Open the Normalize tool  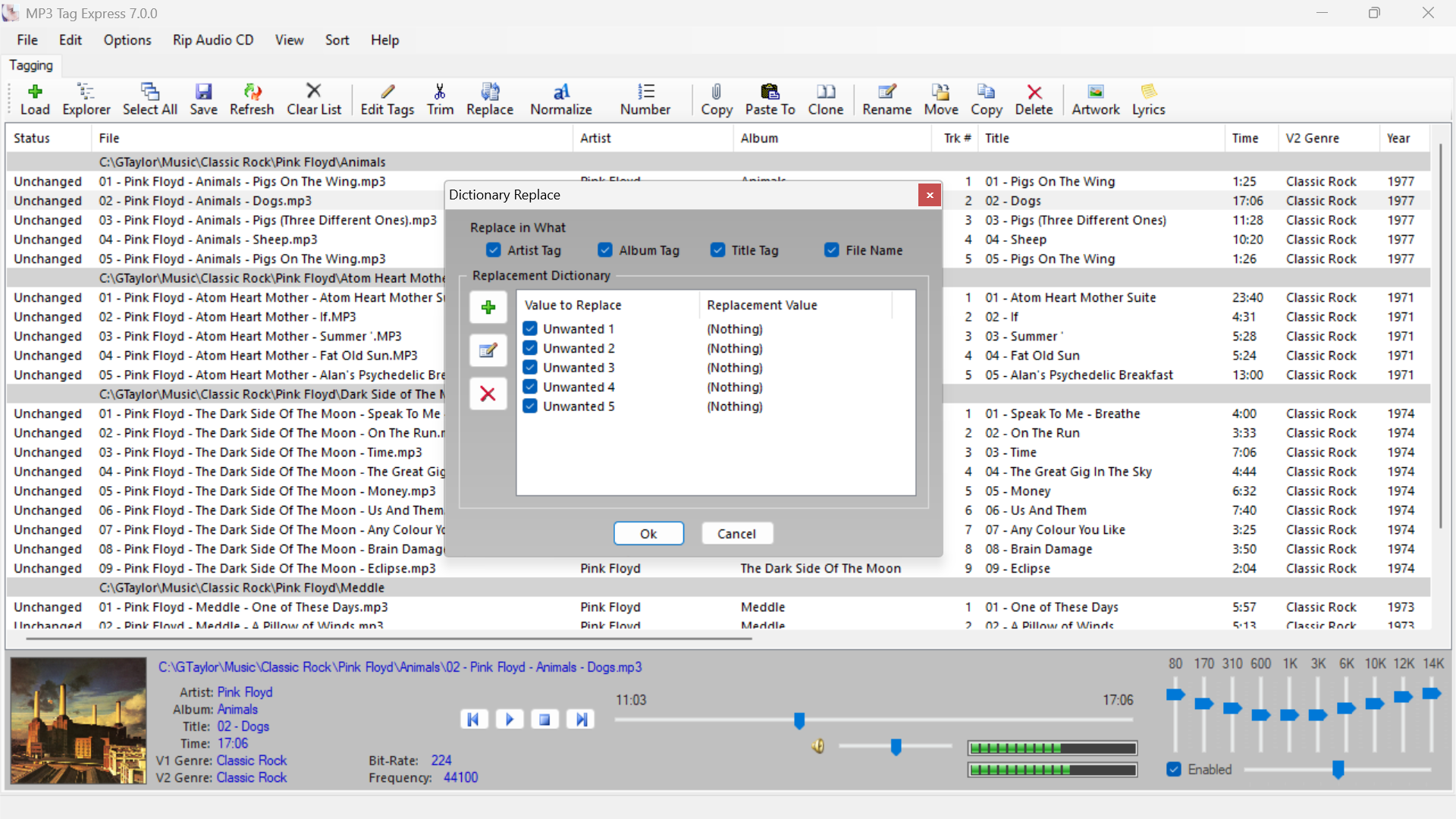coord(561,99)
